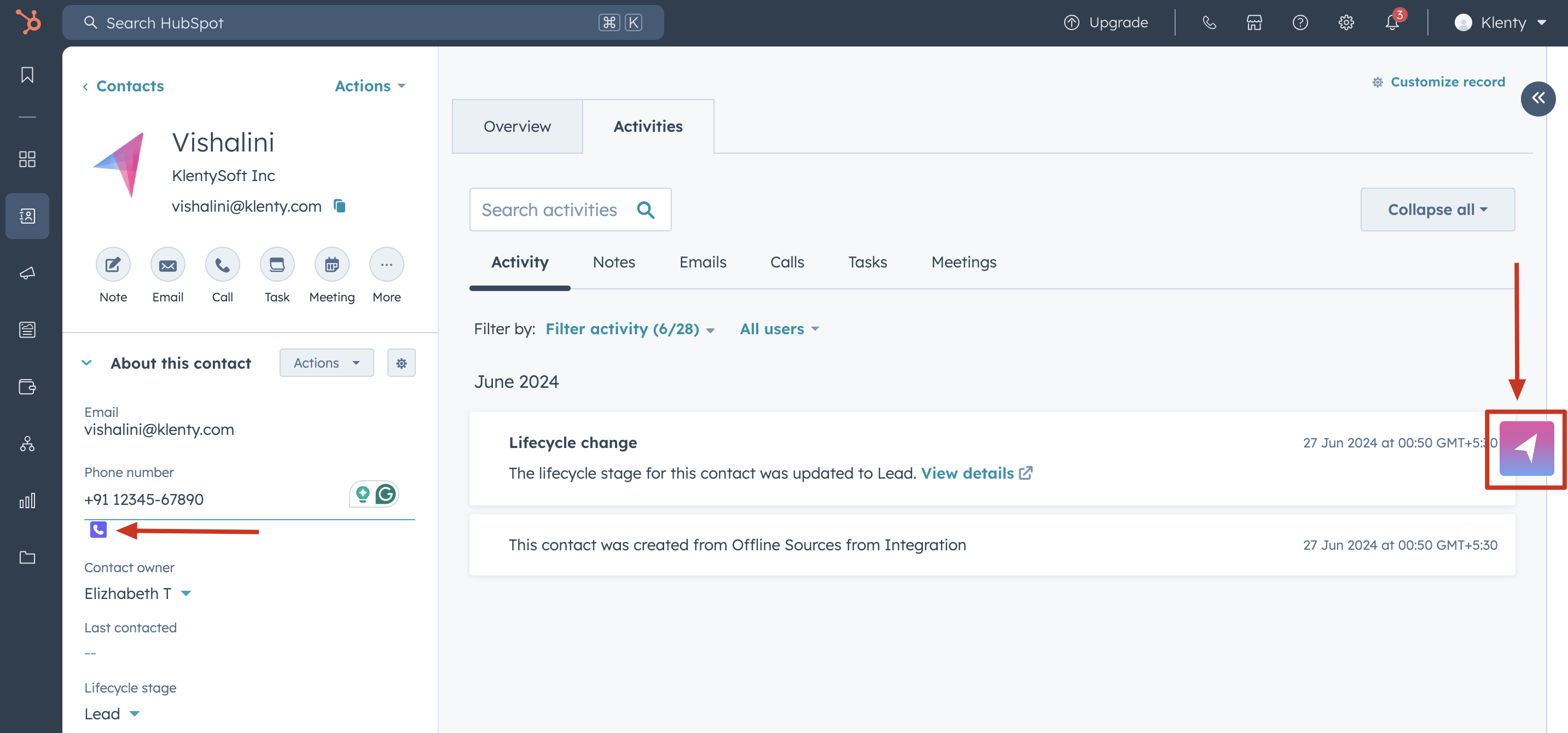This screenshot has width=1568, height=733.
Task: Switch to the Overview tab
Action: pyautogui.click(x=517, y=126)
